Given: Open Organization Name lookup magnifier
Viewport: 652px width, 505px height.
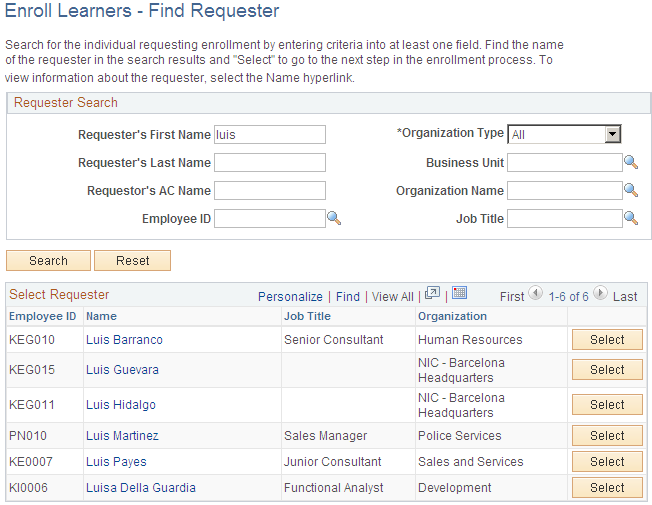Looking at the screenshot, I should [x=631, y=190].
